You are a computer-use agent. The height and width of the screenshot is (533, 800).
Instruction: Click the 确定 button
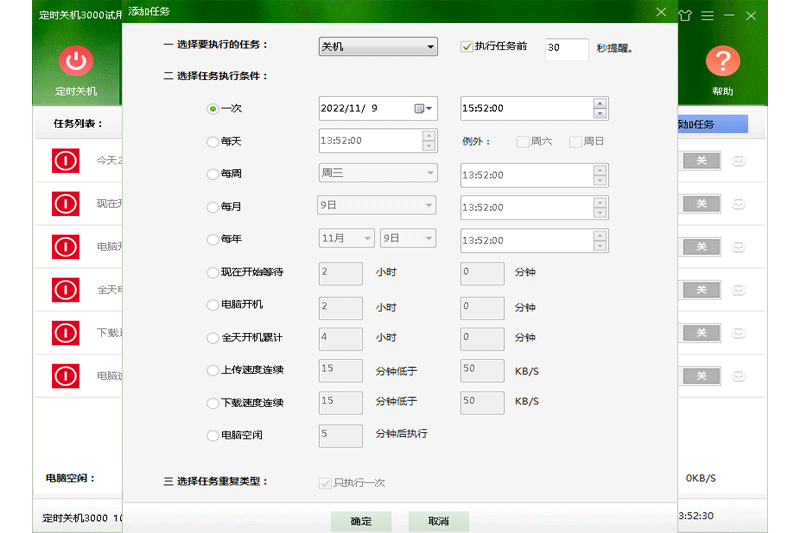pyautogui.click(x=361, y=521)
